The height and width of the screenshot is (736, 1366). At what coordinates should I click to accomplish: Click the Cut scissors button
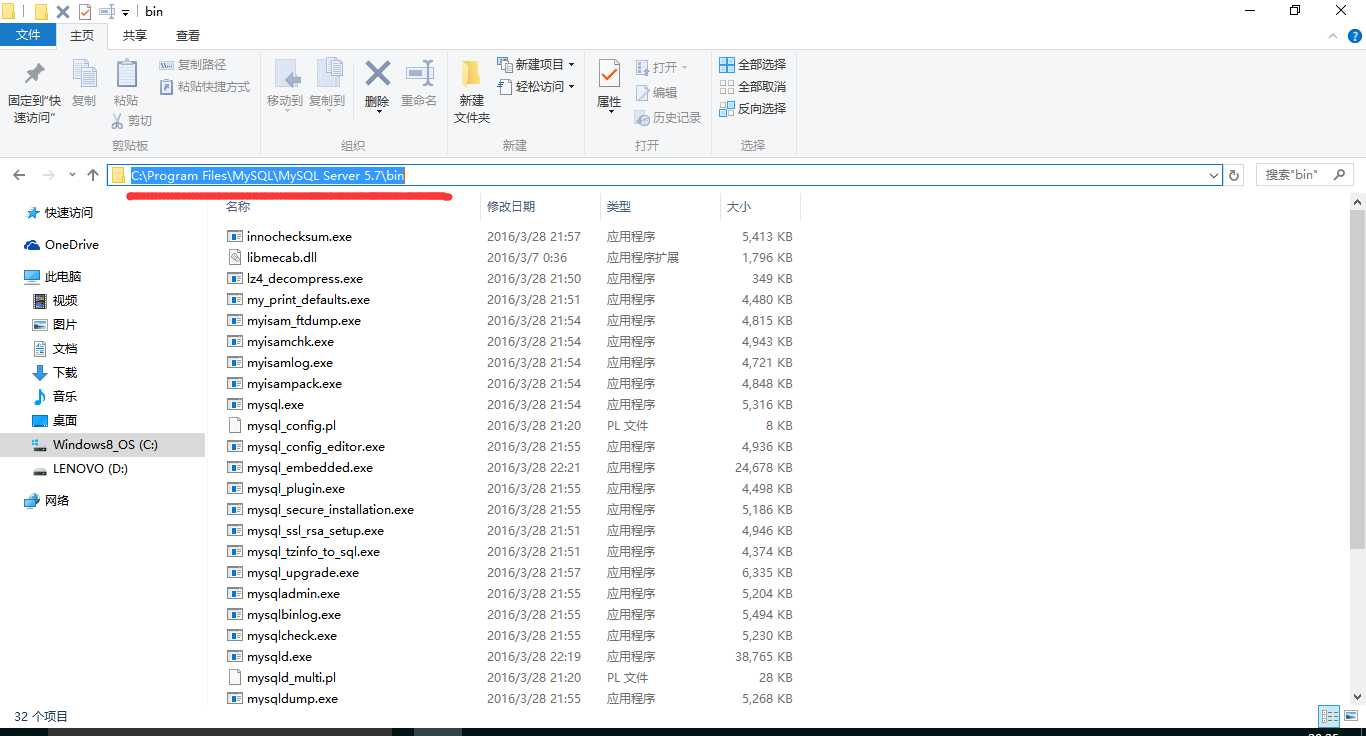131,121
